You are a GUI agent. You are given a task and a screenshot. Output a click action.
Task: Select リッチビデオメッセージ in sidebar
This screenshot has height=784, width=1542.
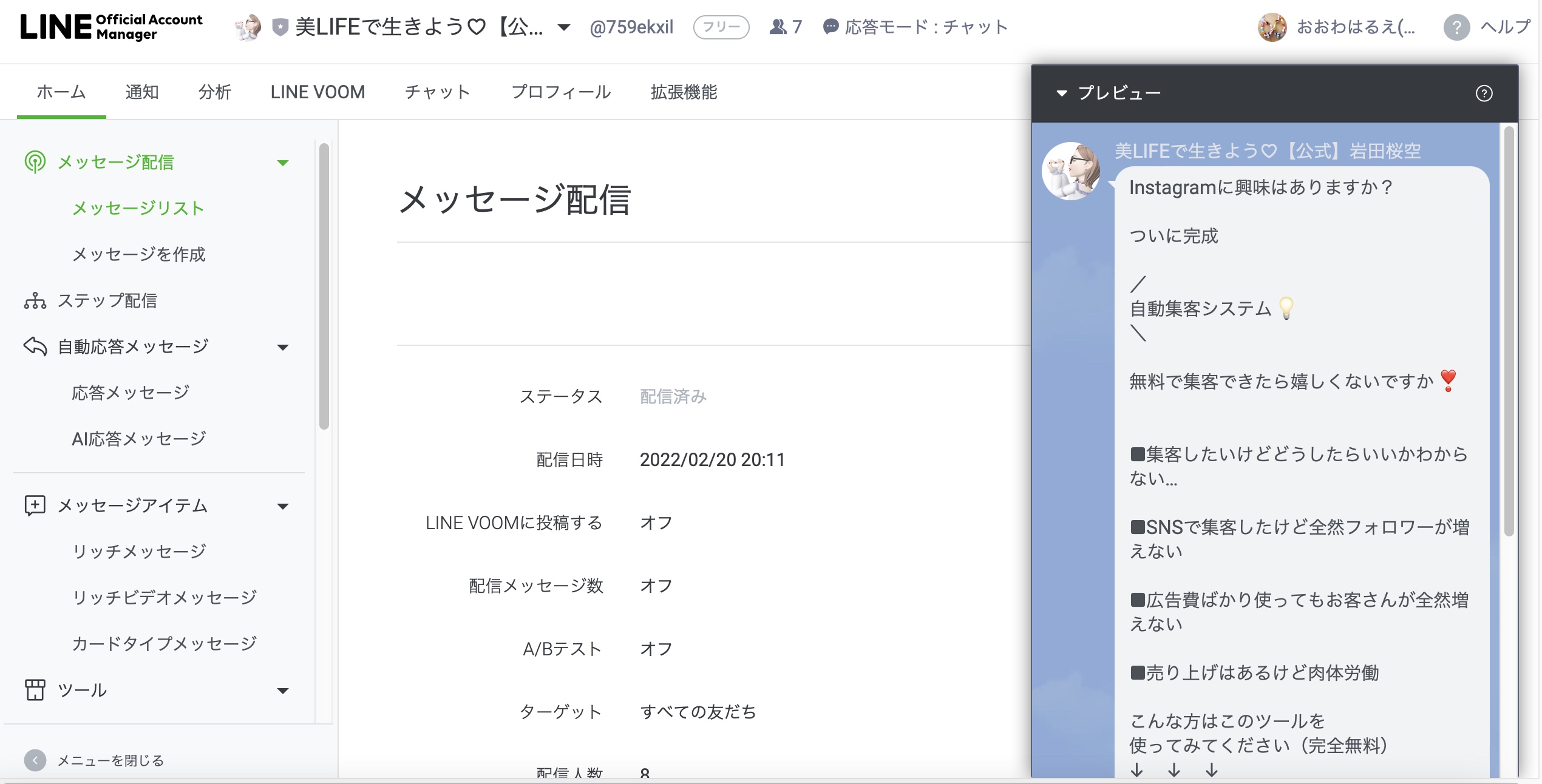pos(165,598)
